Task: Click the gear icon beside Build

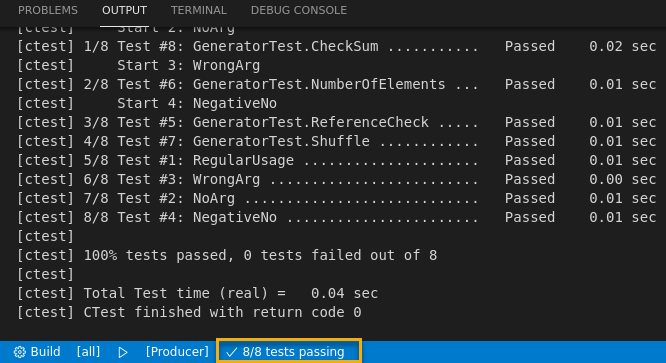Action: click(20, 352)
